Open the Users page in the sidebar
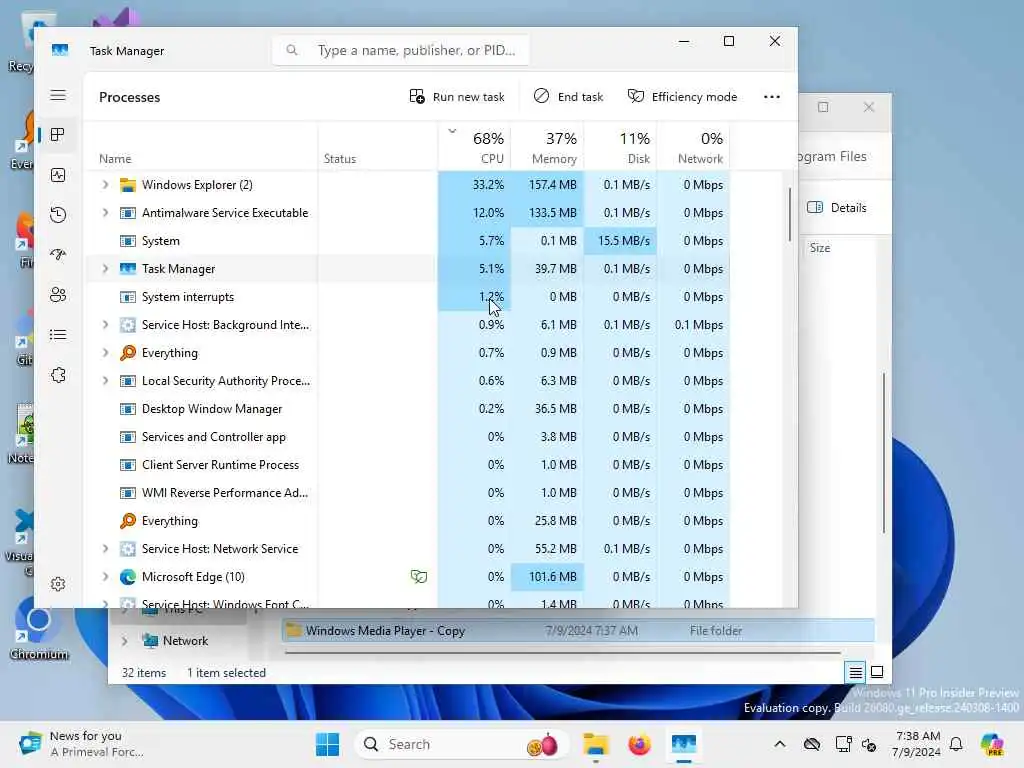1024x768 pixels. 58,295
